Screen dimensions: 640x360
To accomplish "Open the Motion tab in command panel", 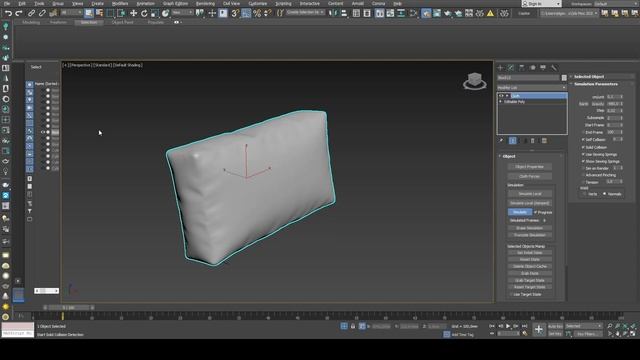I will pyautogui.click(x=533, y=68).
